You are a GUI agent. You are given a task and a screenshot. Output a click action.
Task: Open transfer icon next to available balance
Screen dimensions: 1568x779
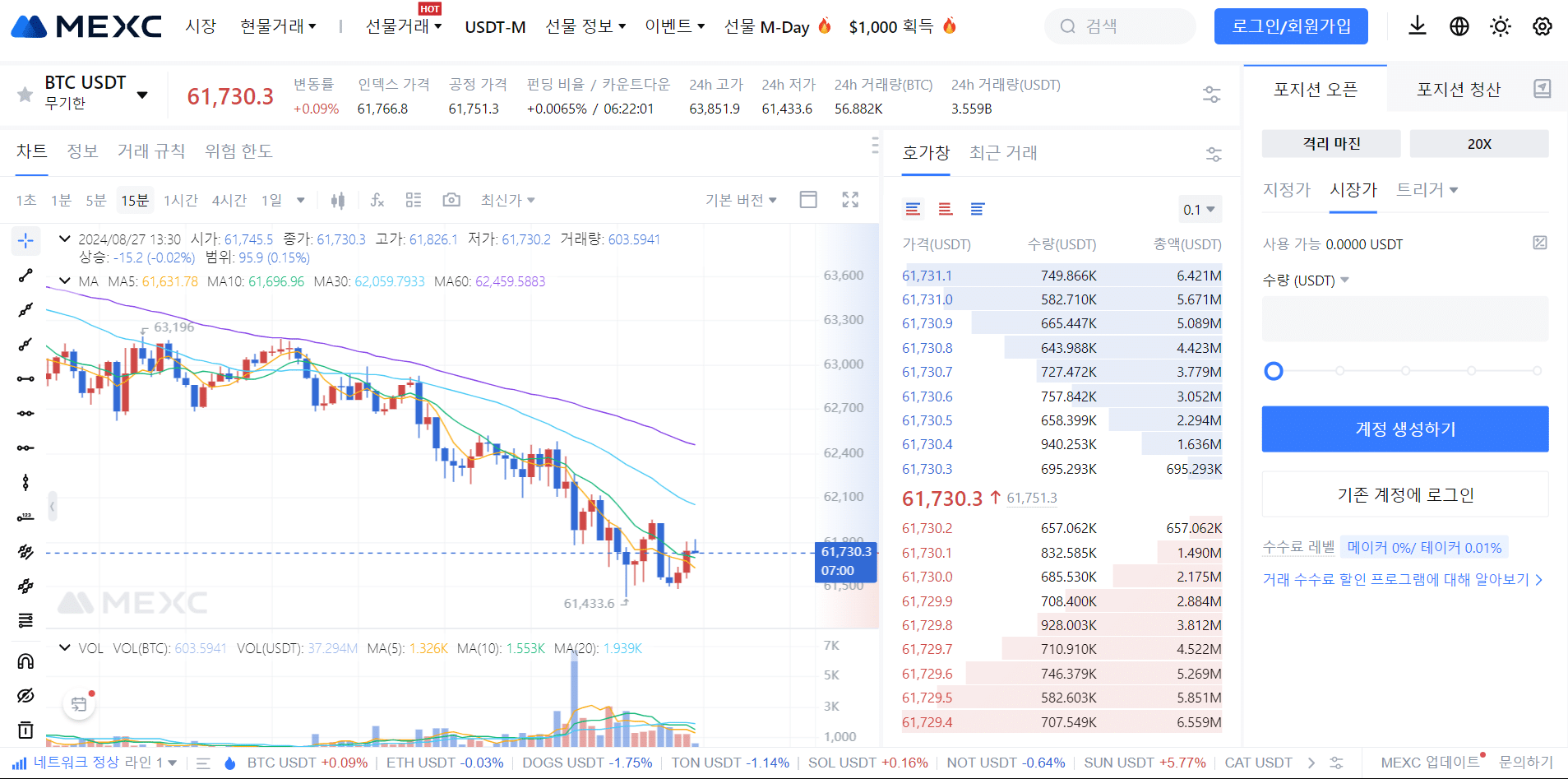1540,243
